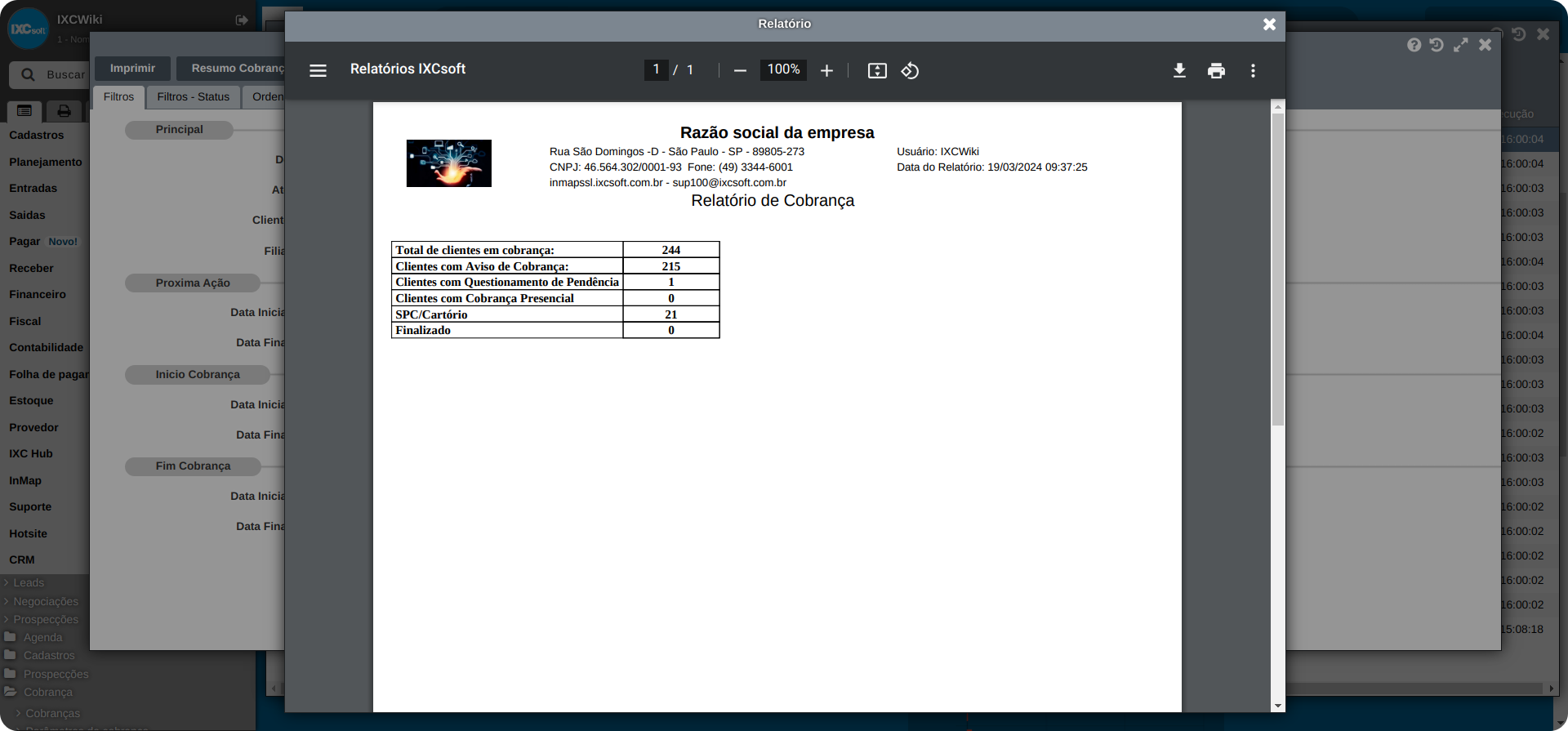The image size is (1568, 731).
Task: Expand the Negociações tree item
Action: point(42,602)
